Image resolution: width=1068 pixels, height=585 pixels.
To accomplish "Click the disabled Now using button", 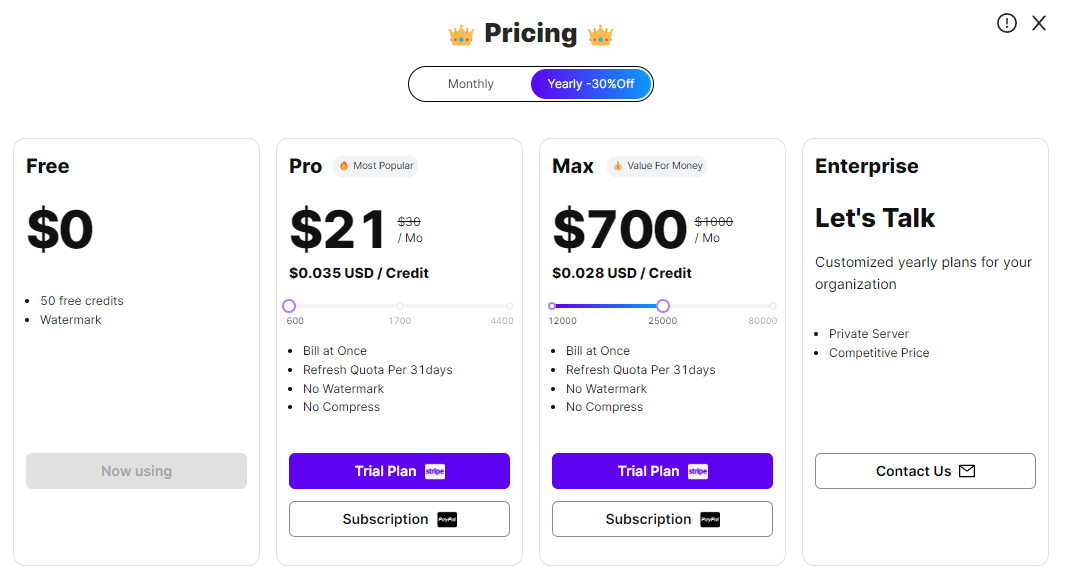I will tap(136, 471).
